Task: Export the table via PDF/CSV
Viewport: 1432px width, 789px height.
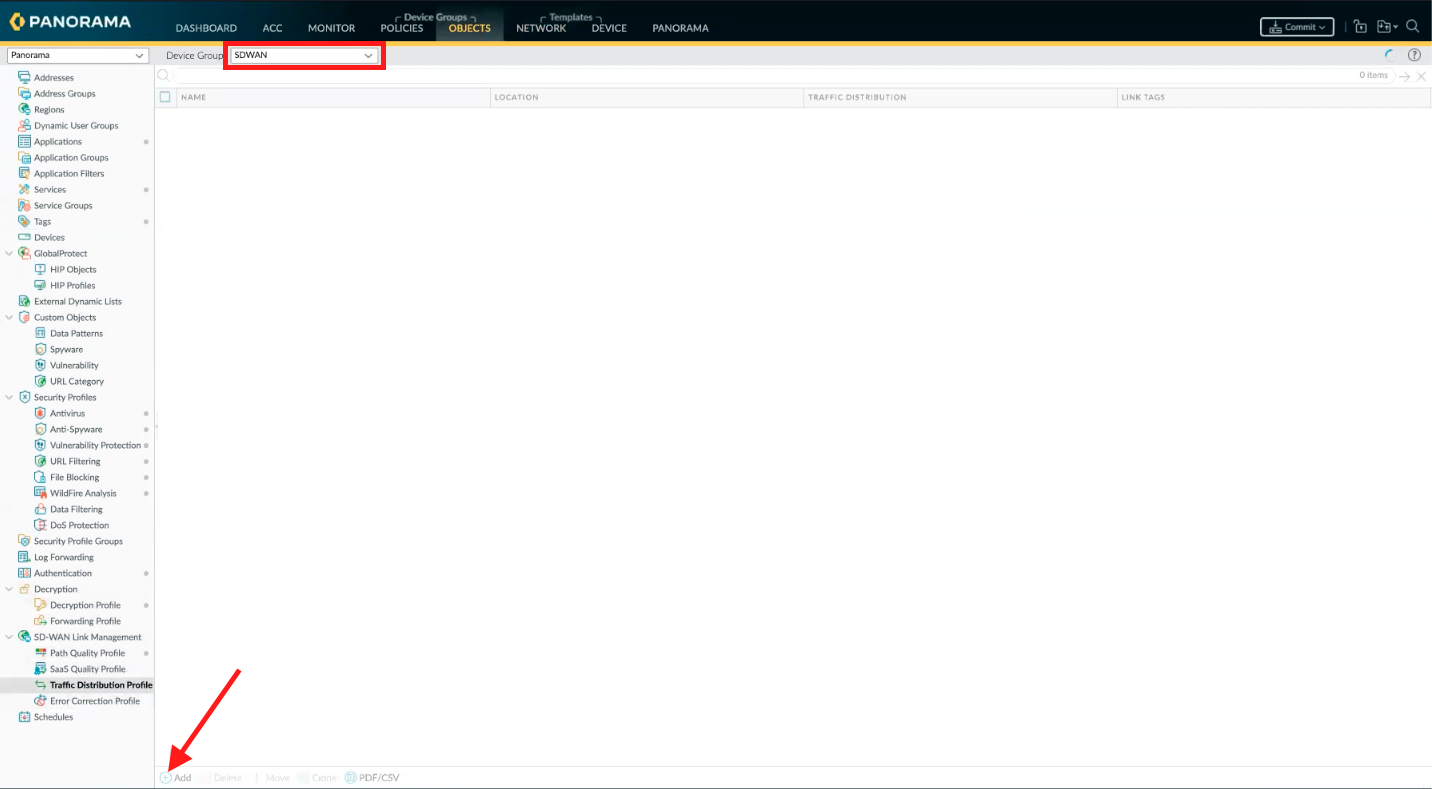Action: [x=372, y=778]
